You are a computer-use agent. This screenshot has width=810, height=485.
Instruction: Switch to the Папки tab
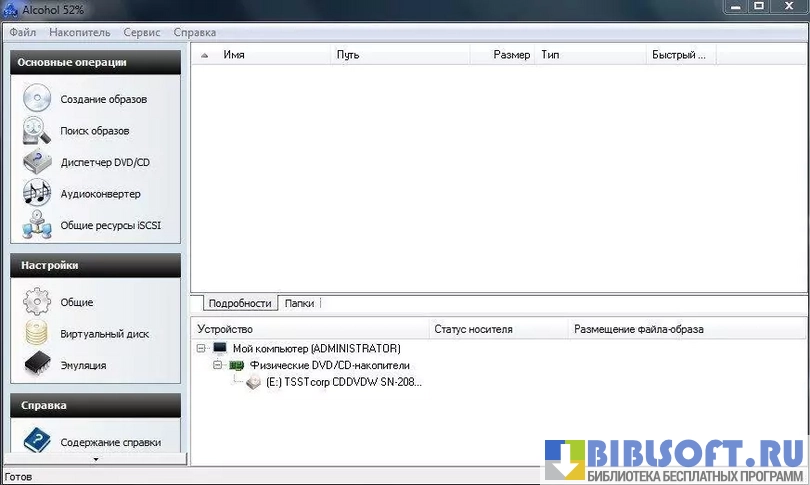click(299, 303)
